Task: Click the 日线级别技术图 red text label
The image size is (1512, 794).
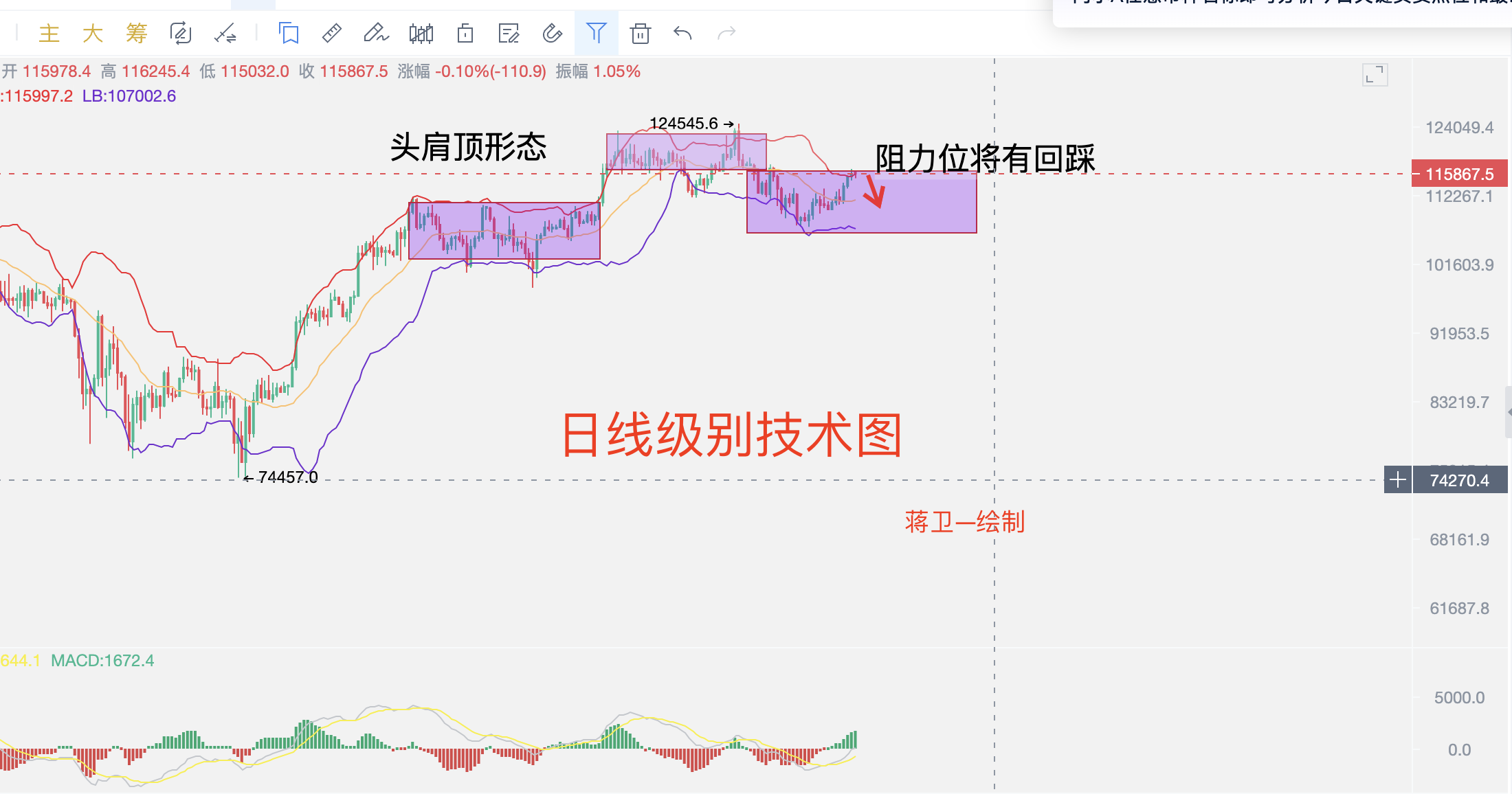Action: [732, 435]
